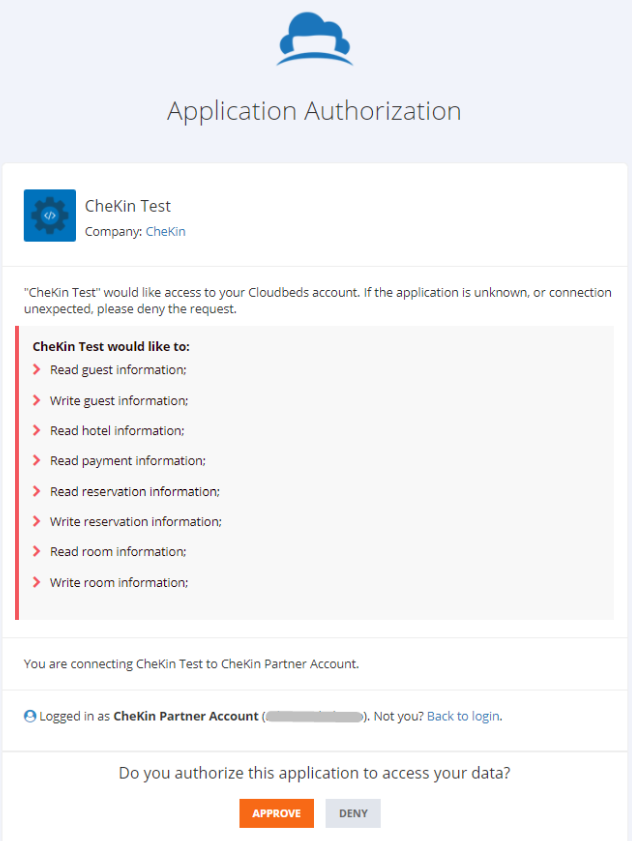The width and height of the screenshot is (632, 841).
Task: Click the 'would like access to your Cloudbeds account' notice
Action: [318, 300]
